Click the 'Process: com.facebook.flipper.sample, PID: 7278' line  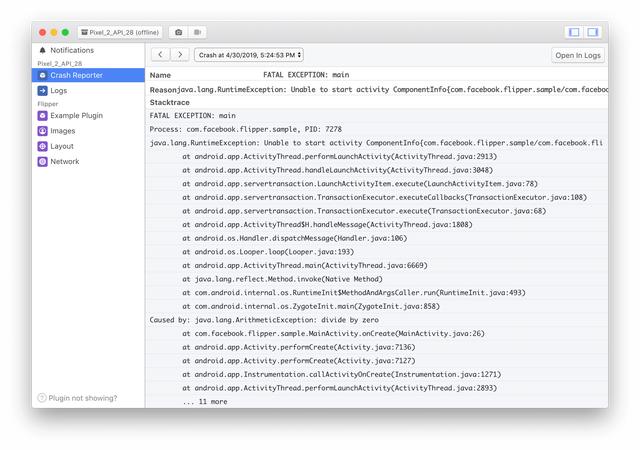coord(245,129)
